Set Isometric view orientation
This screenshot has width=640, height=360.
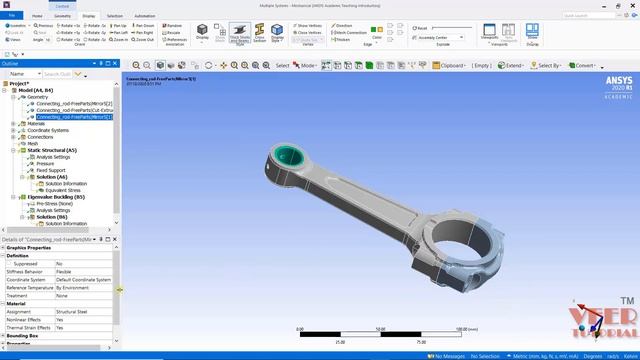pyautogui.click(x=17, y=26)
